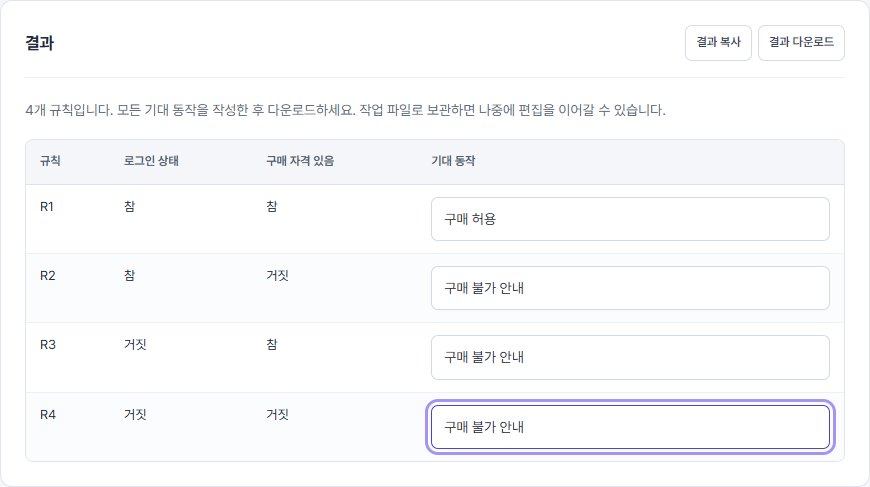Click the R2 rule label
Viewport: 870px width, 487px height.
click(47, 276)
